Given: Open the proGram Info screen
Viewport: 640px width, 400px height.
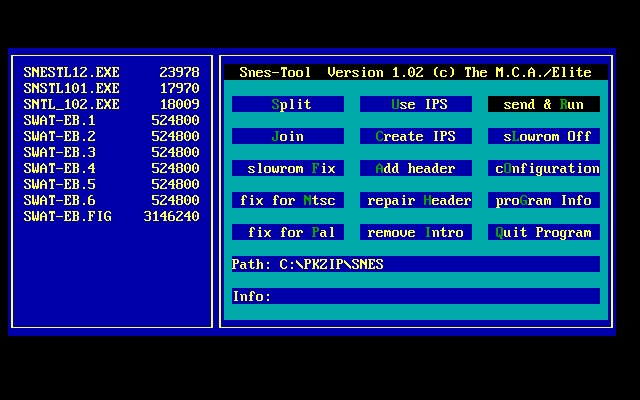Looking at the screenshot, I should (543, 200).
